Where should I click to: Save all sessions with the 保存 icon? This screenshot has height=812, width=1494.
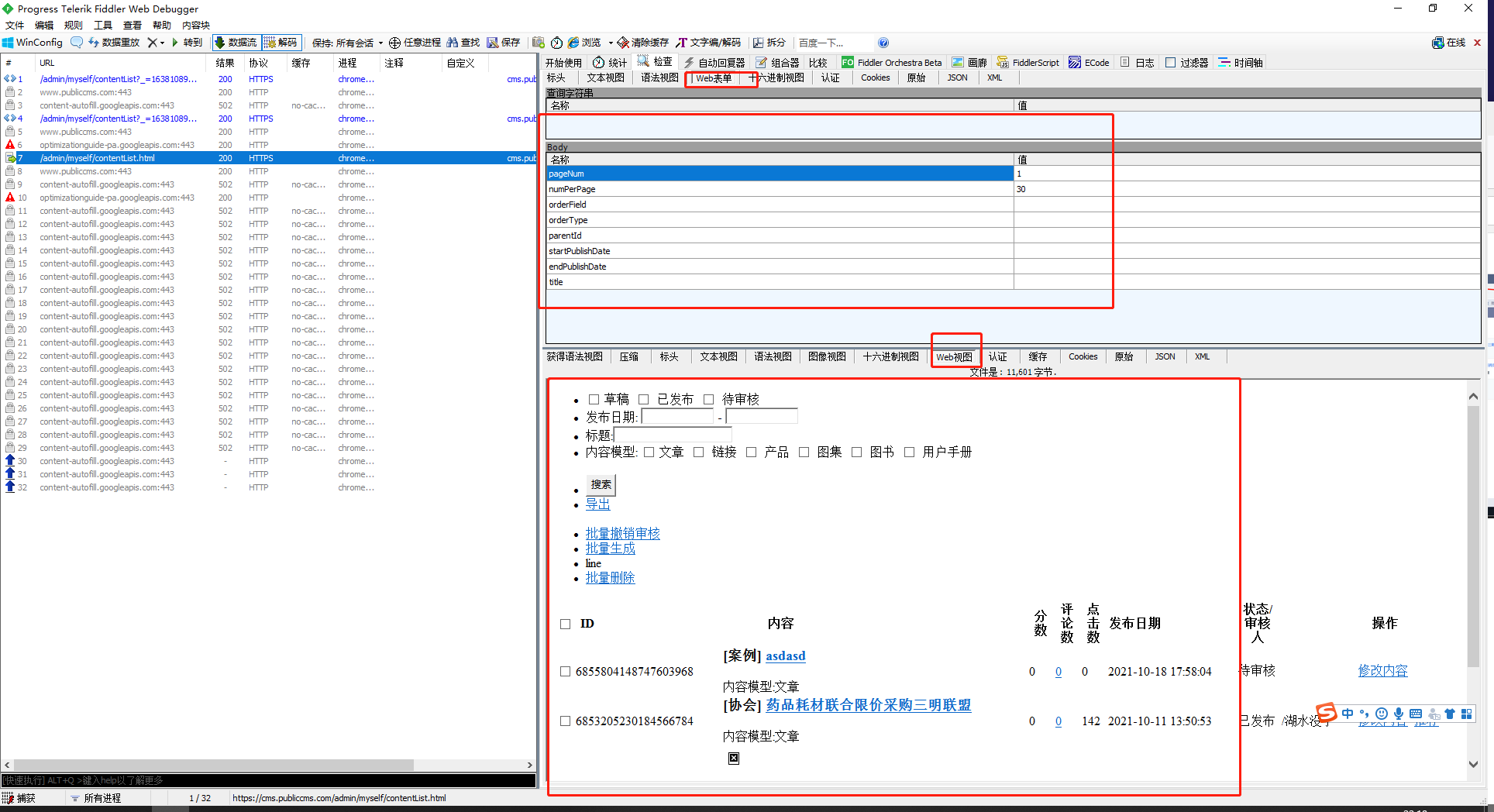point(504,43)
